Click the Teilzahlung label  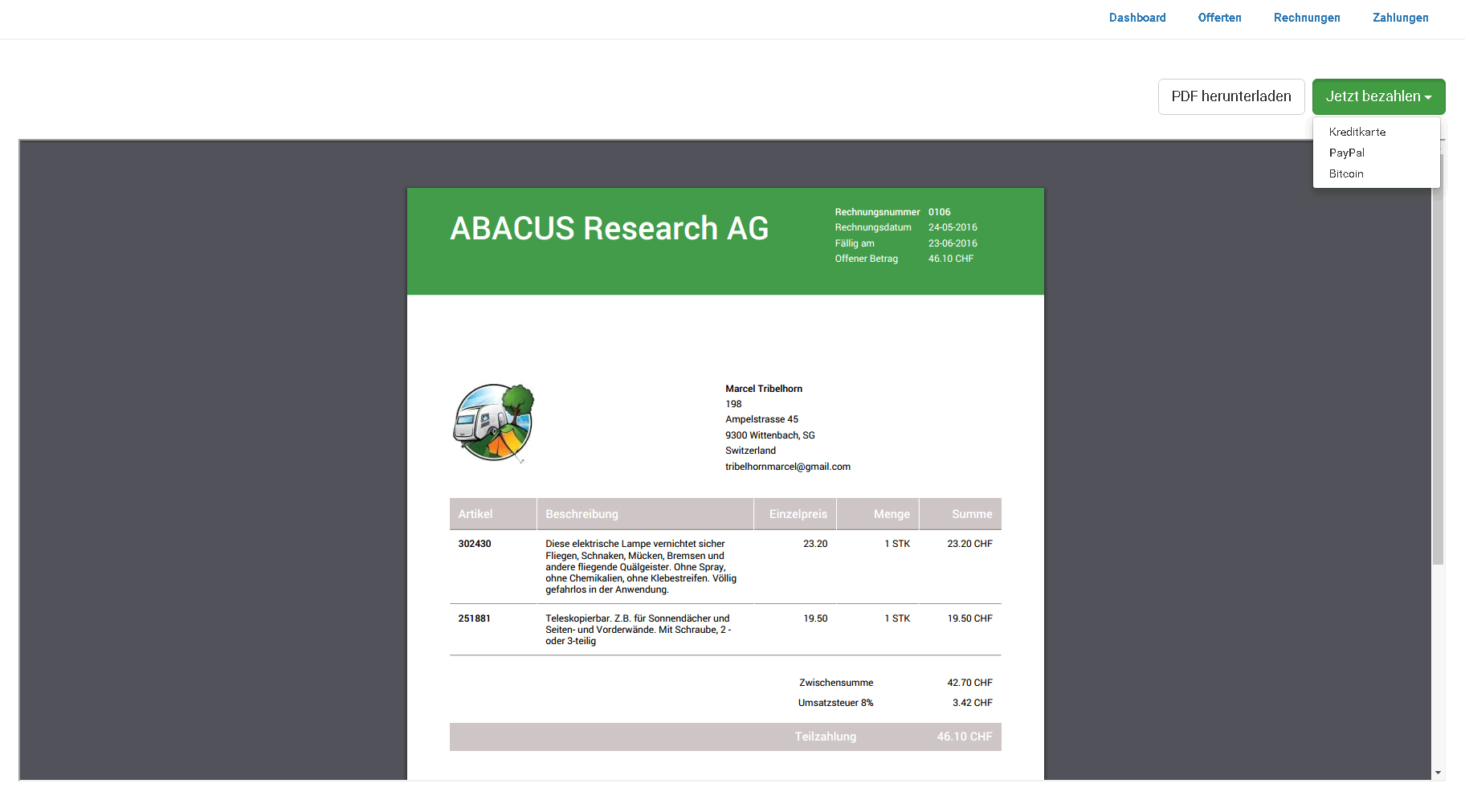coord(826,737)
